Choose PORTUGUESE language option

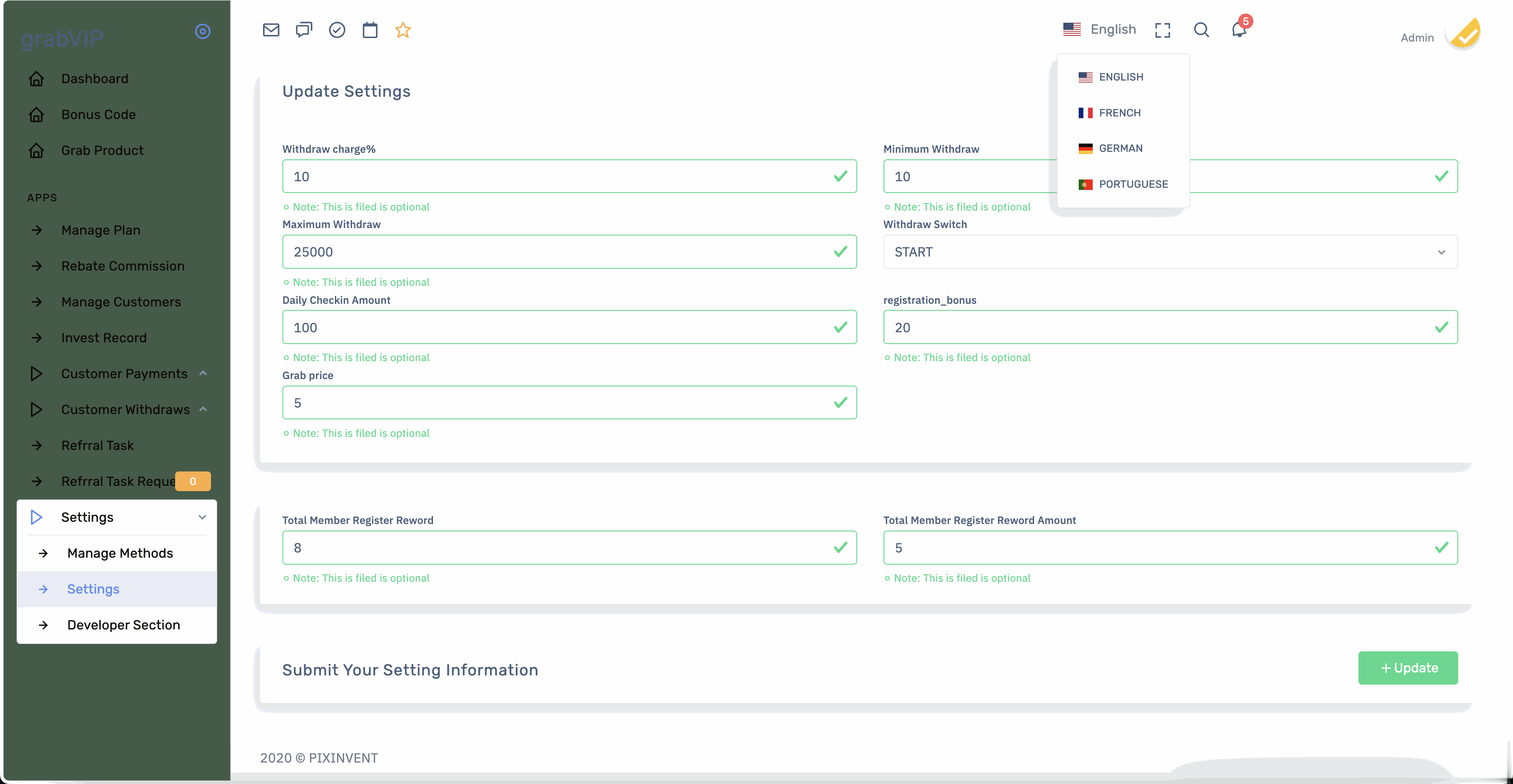(1133, 184)
